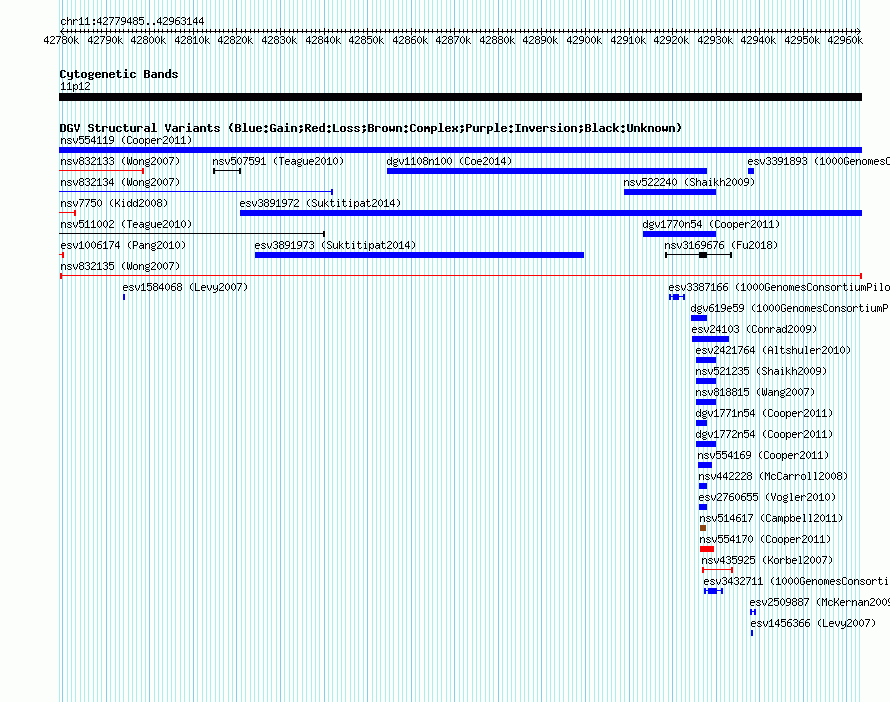Click the chr11:42779485..42963144 coordinates text
The image size is (890, 702).
coord(132,21)
